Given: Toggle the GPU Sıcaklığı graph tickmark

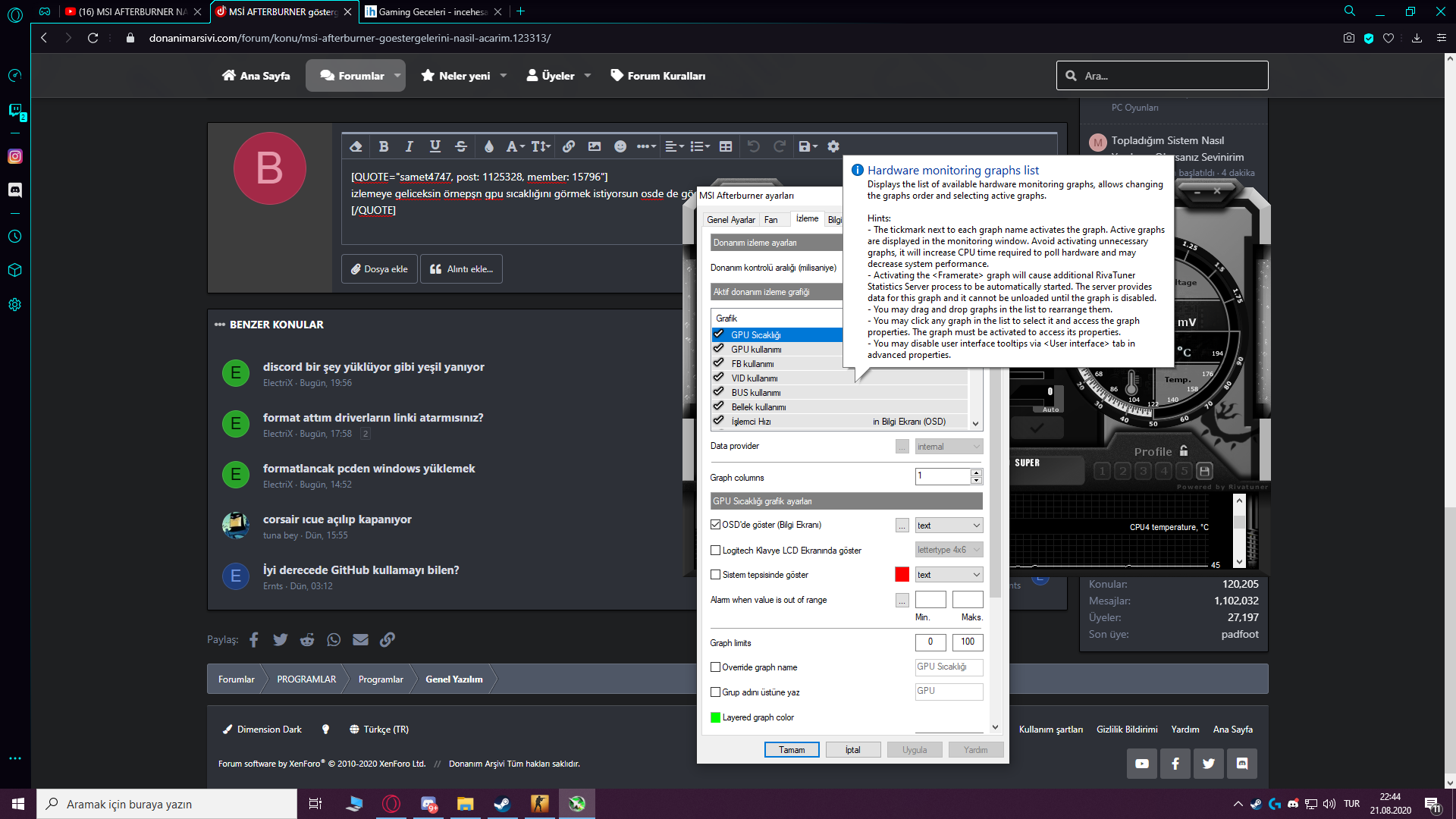Looking at the screenshot, I should [718, 334].
